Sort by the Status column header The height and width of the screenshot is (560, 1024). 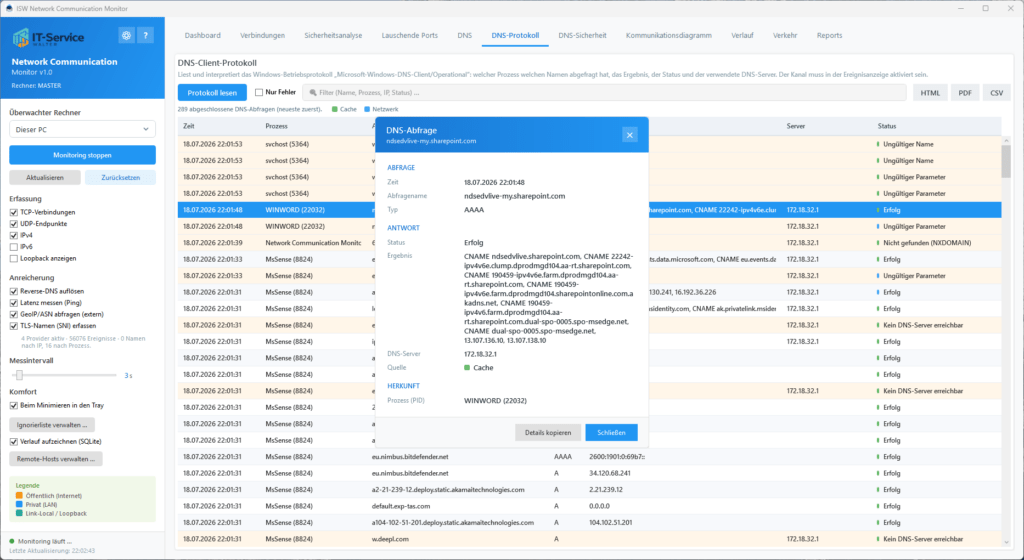point(887,126)
